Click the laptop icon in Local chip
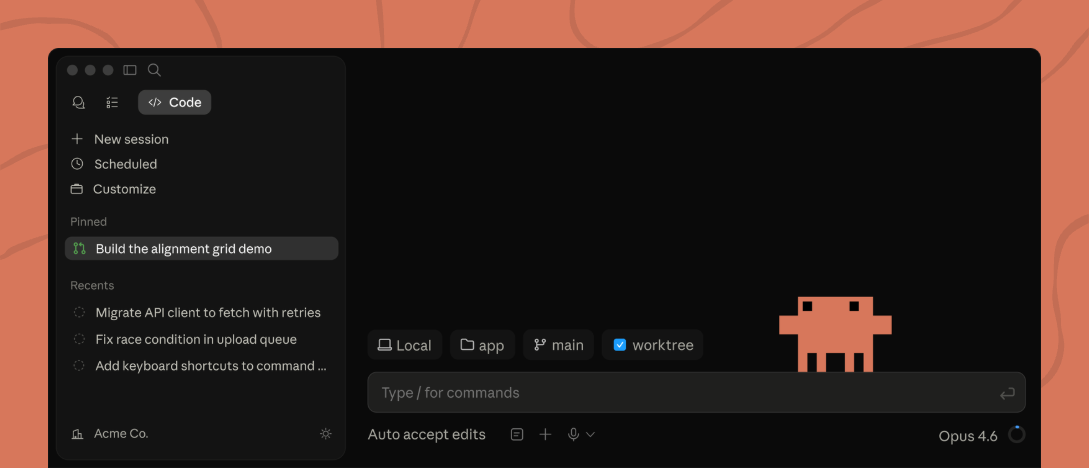 [384, 345]
